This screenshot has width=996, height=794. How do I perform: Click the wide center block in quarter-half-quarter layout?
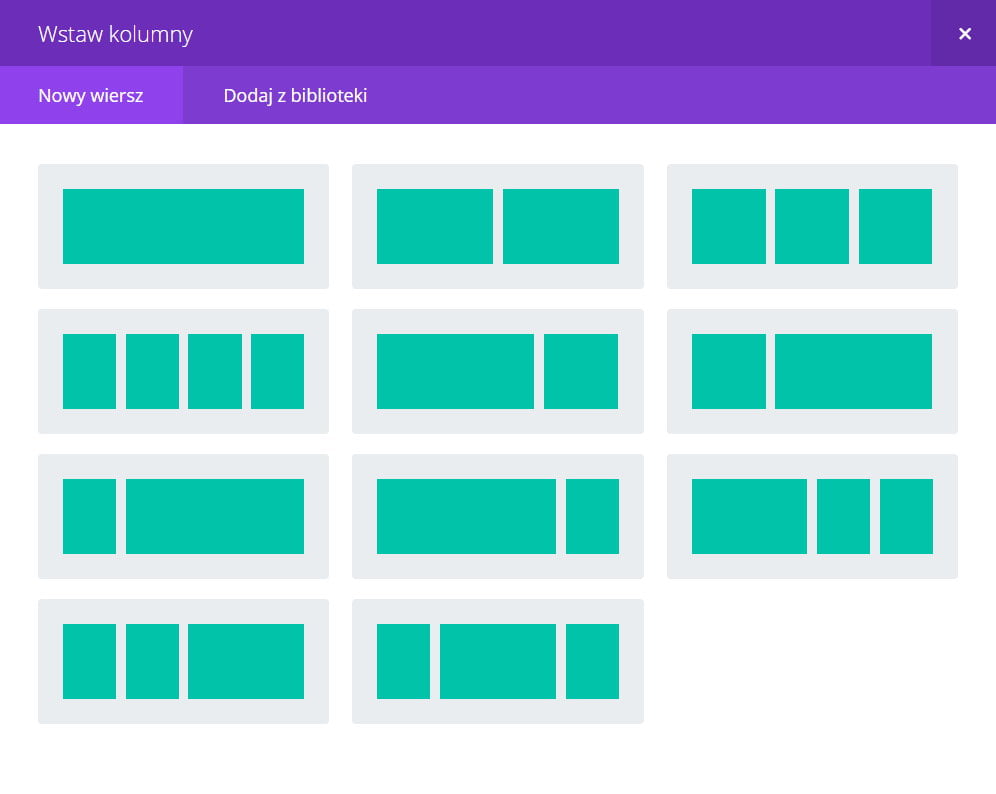point(497,661)
